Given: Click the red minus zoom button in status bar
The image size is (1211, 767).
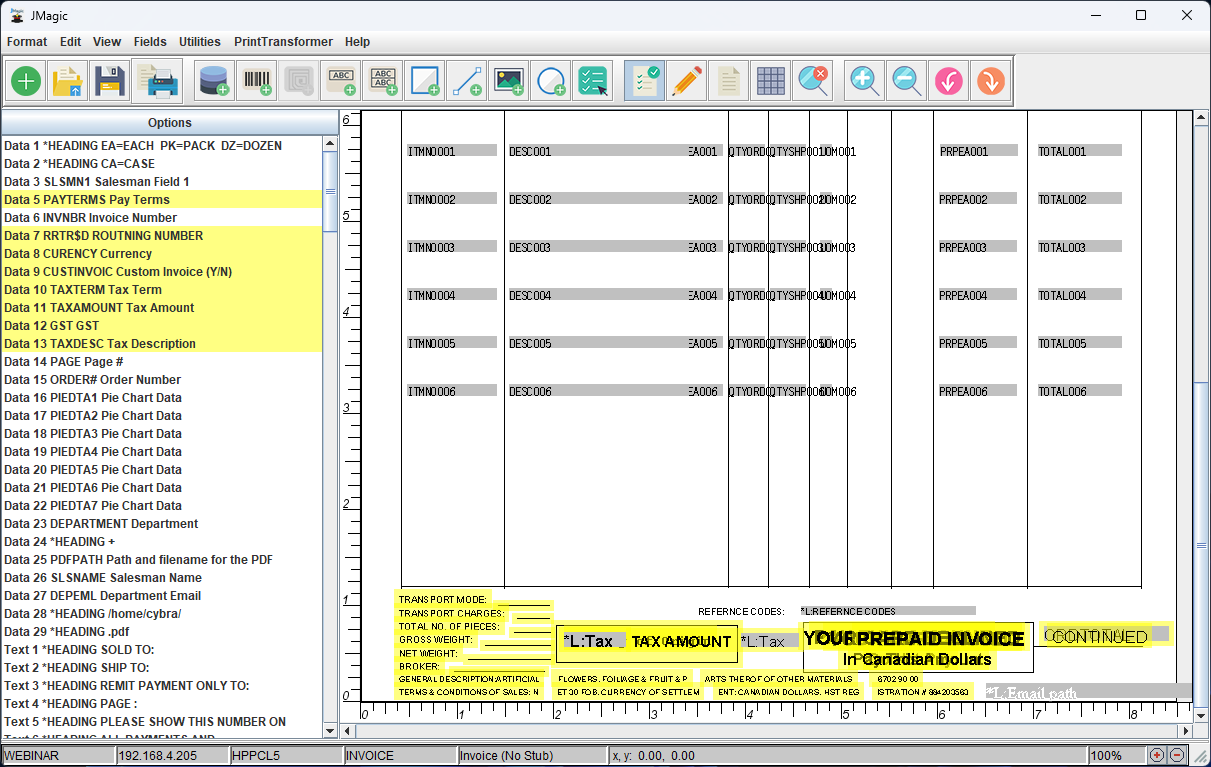Looking at the screenshot, I should click(1177, 756).
